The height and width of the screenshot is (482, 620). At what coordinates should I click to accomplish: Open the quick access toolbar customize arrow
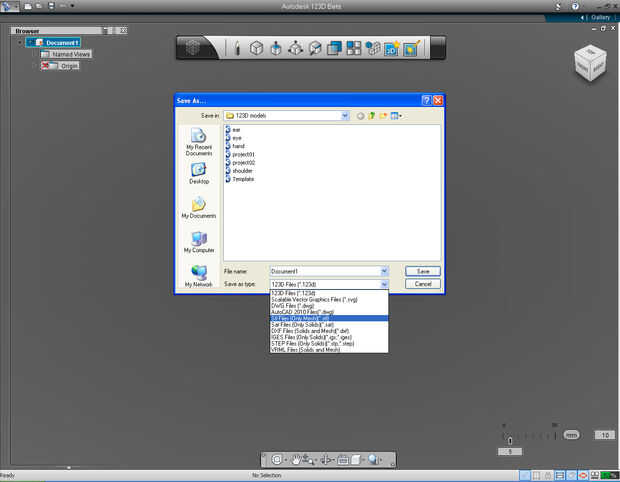coord(72,6)
